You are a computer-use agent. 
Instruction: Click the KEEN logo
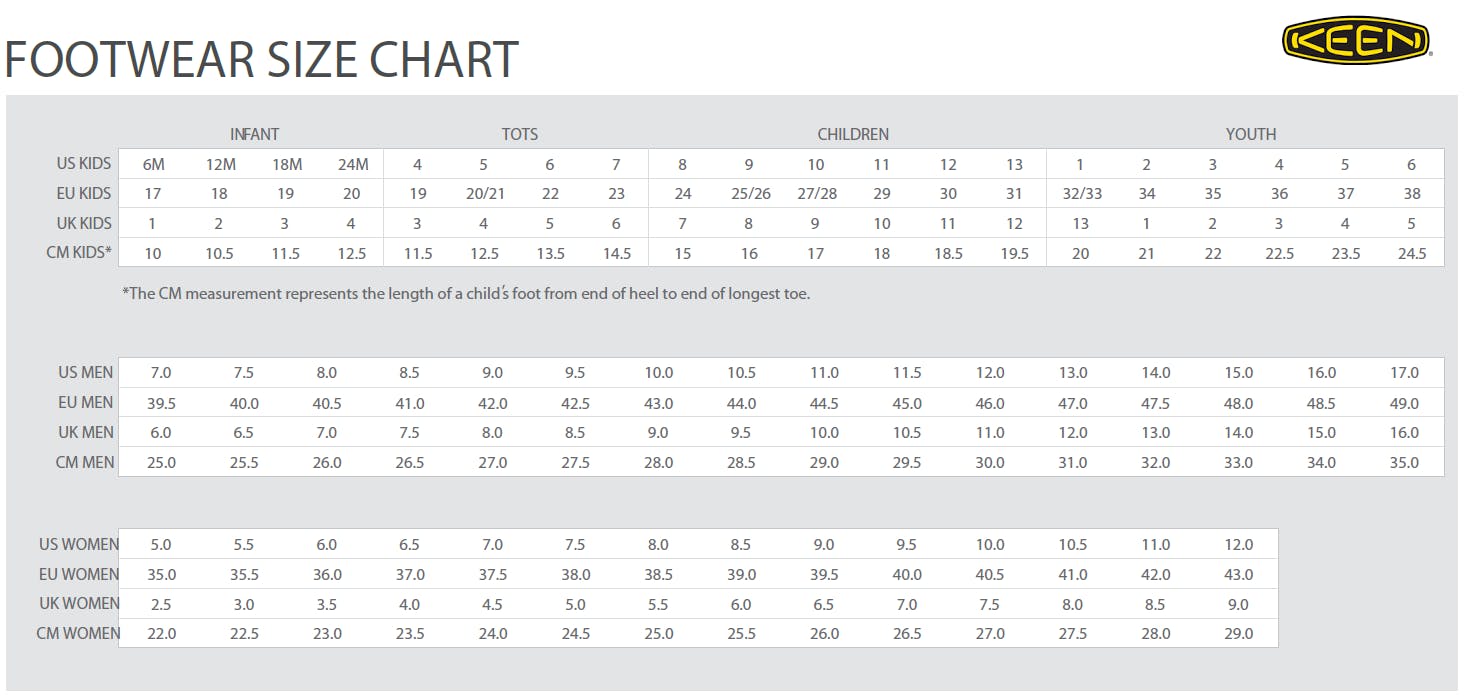pyautogui.click(x=1357, y=41)
